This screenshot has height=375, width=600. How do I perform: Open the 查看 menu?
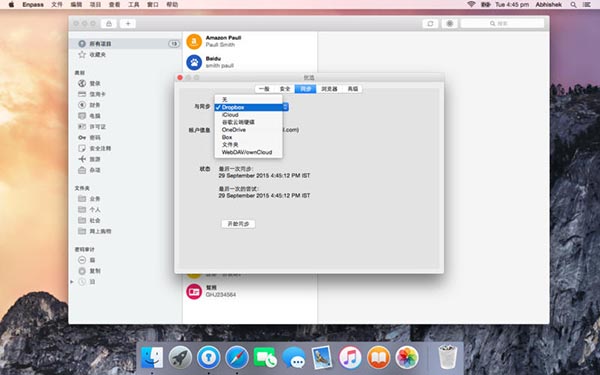(114, 5)
